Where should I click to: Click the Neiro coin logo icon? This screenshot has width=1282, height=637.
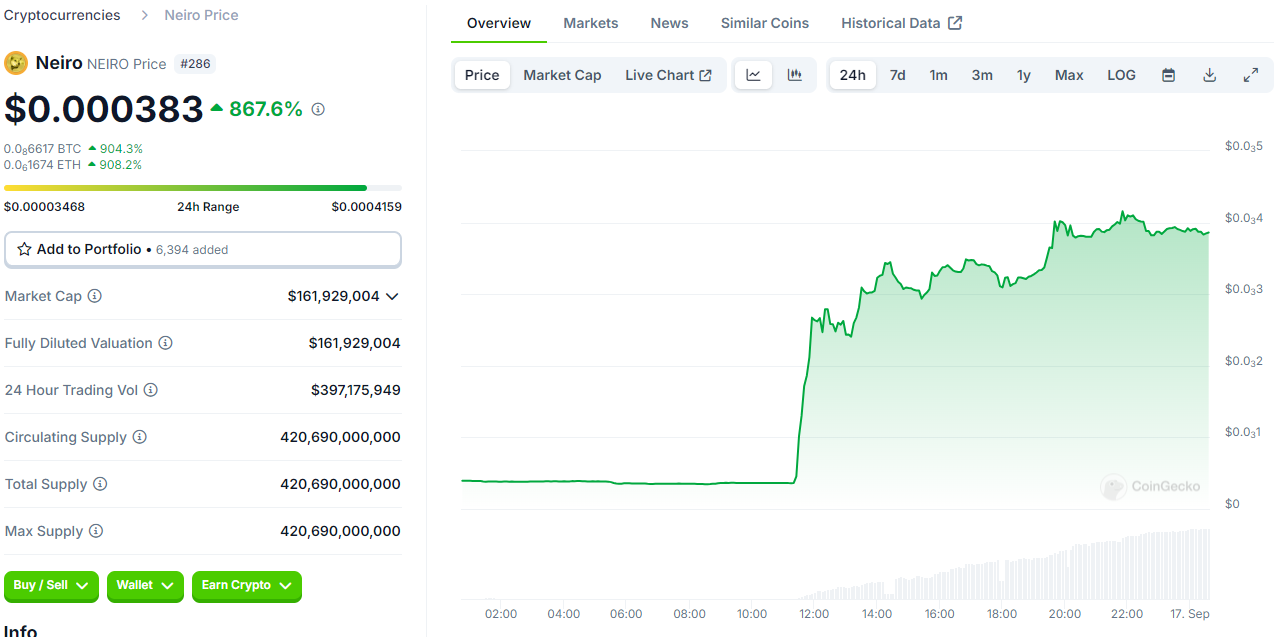pos(16,63)
